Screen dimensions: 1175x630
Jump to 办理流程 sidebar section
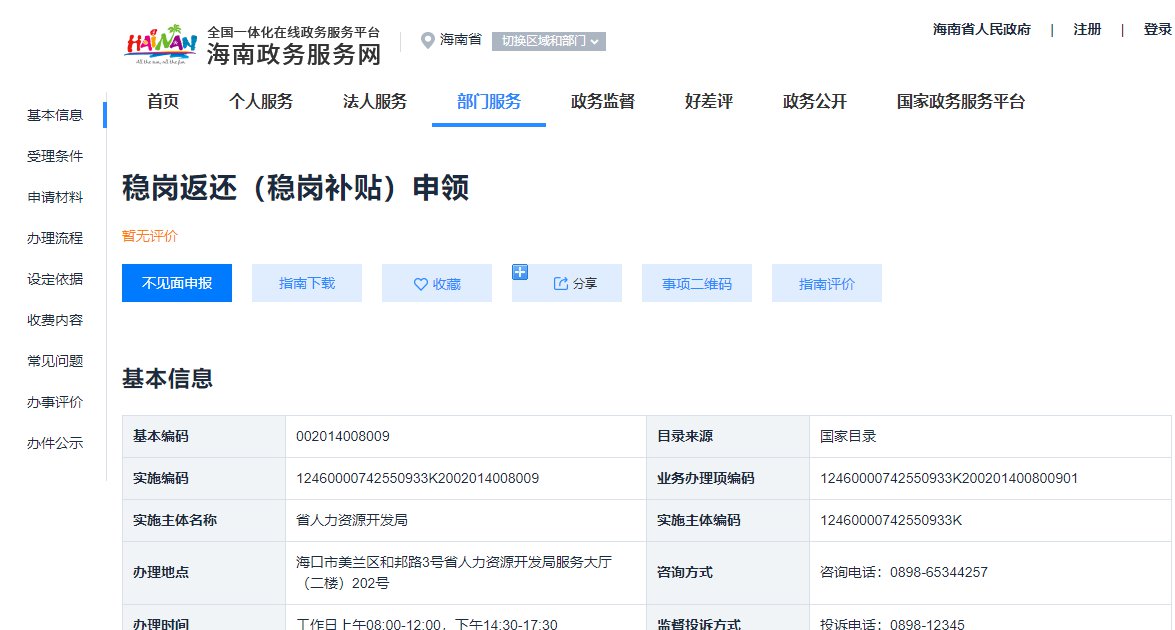click(55, 239)
